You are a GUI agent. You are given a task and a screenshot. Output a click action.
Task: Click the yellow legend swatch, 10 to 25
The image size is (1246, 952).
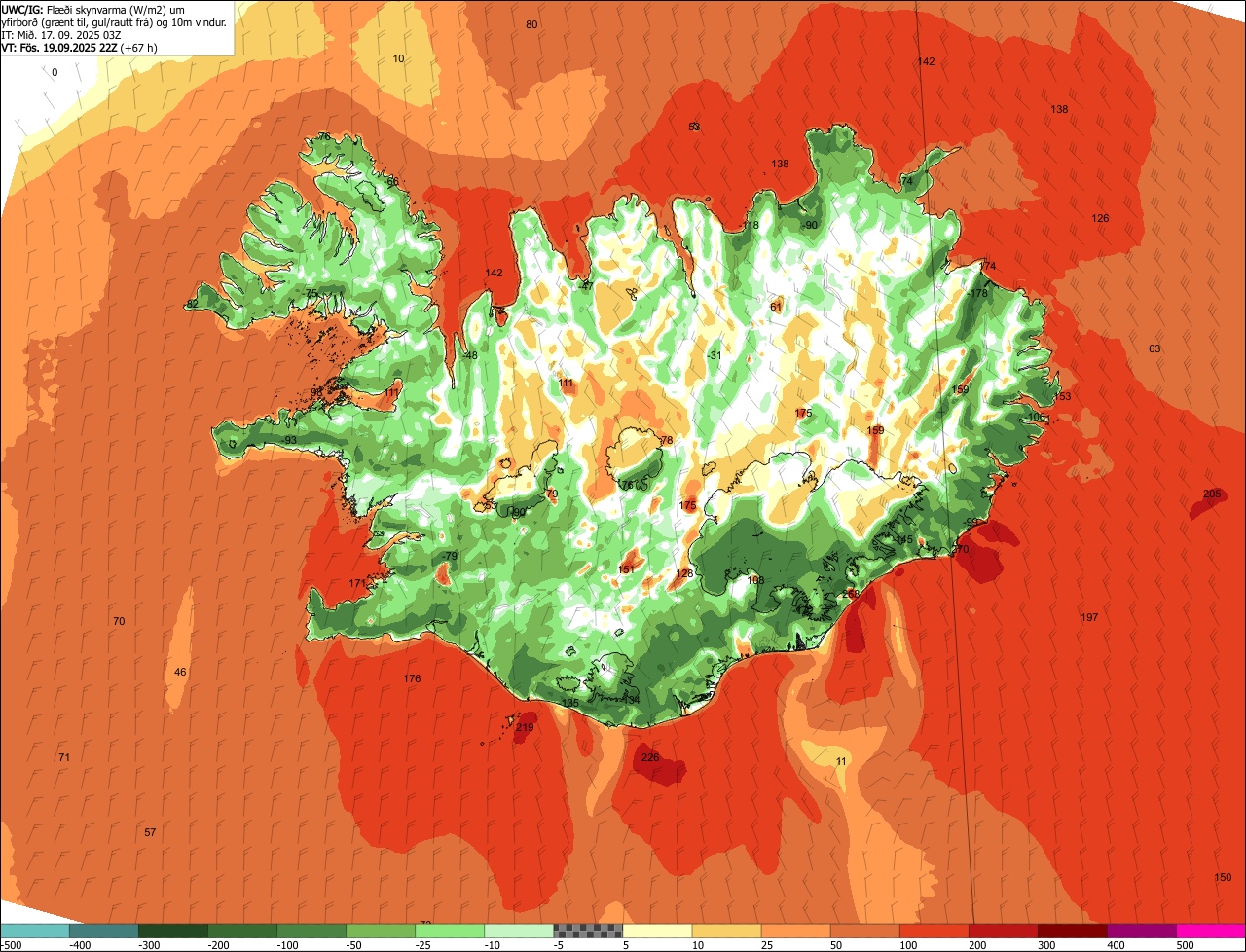[726, 931]
